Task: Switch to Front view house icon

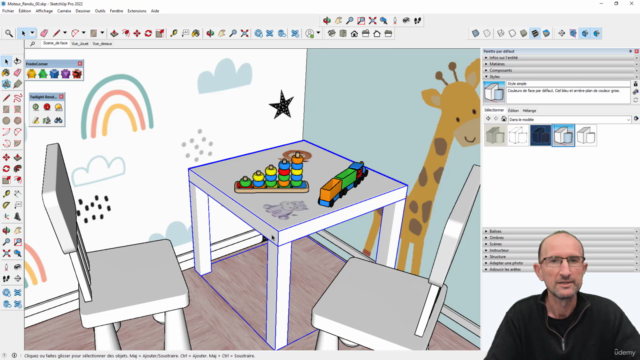Action: pyautogui.click(x=354, y=33)
